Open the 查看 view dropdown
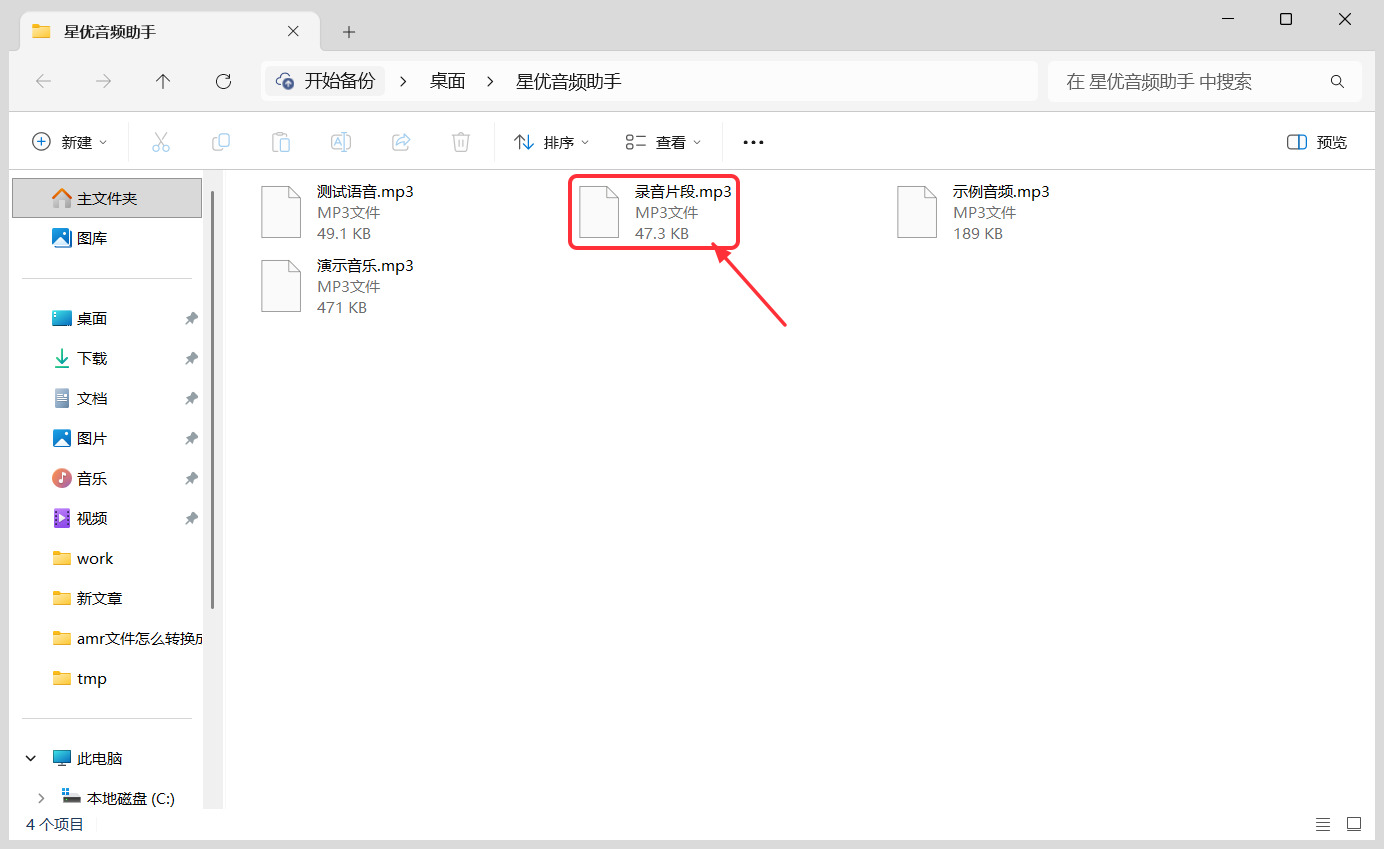Image resolution: width=1384 pixels, height=849 pixels. point(664,142)
